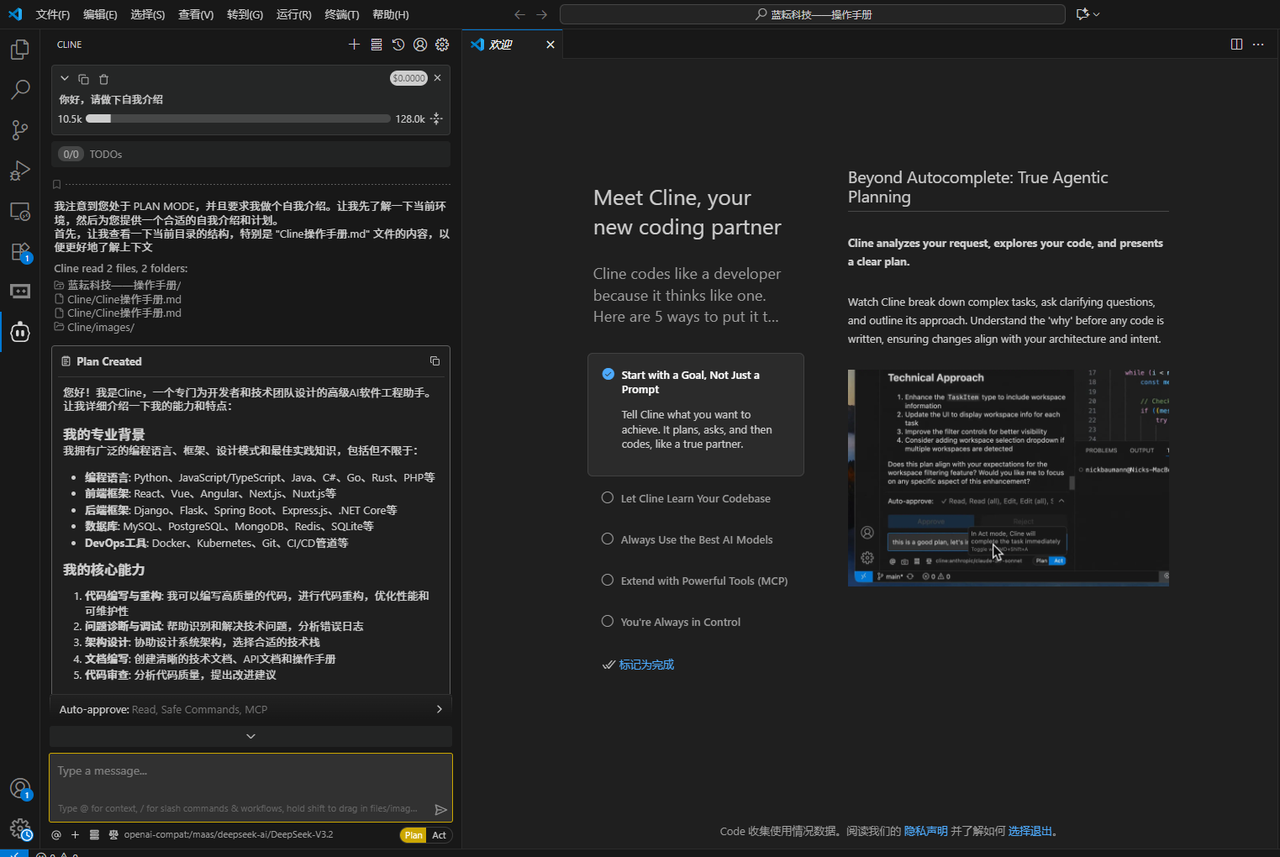1280x857 pixels.
Task: Click the command center search box 蓝耘科技——操作手册
Action: [812, 14]
